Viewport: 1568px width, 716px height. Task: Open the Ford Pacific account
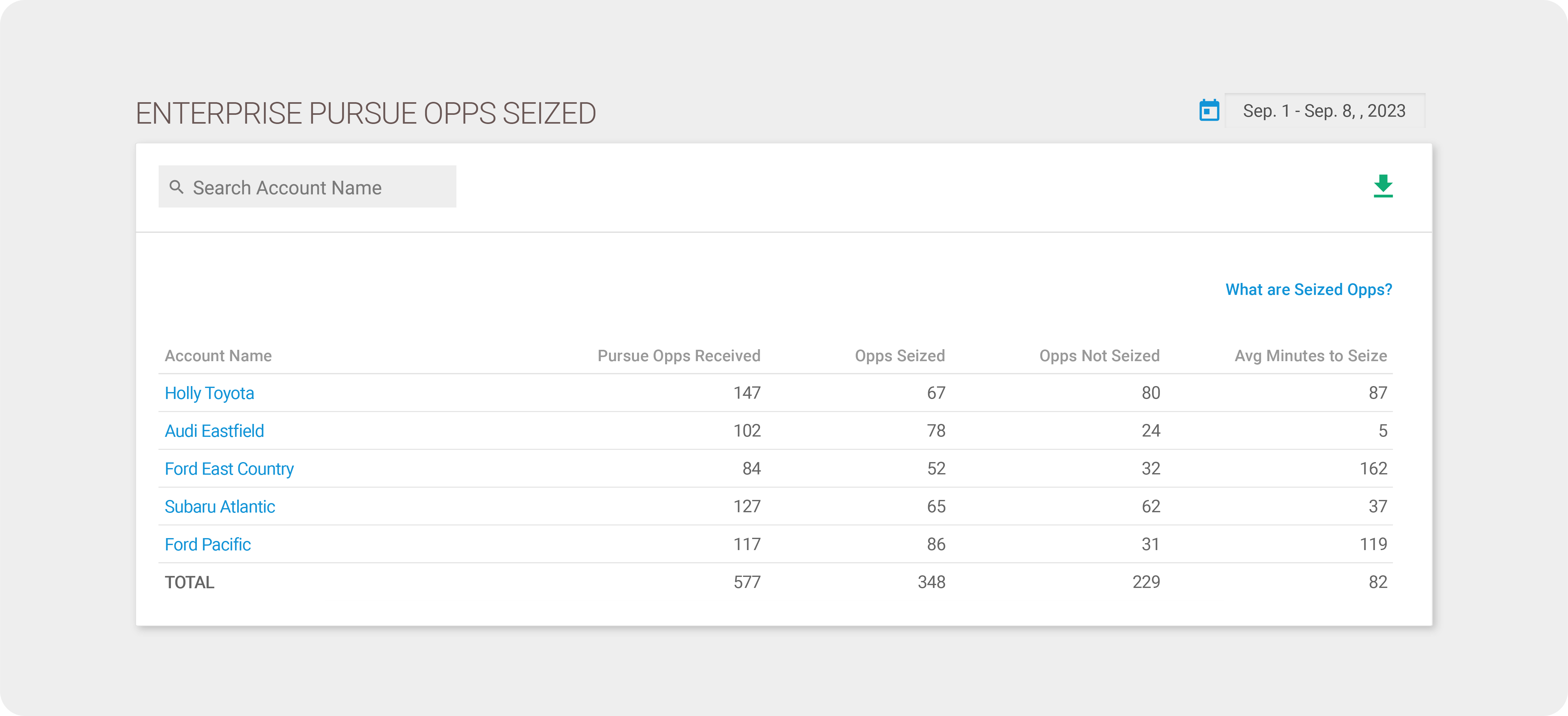(x=208, y=544)
